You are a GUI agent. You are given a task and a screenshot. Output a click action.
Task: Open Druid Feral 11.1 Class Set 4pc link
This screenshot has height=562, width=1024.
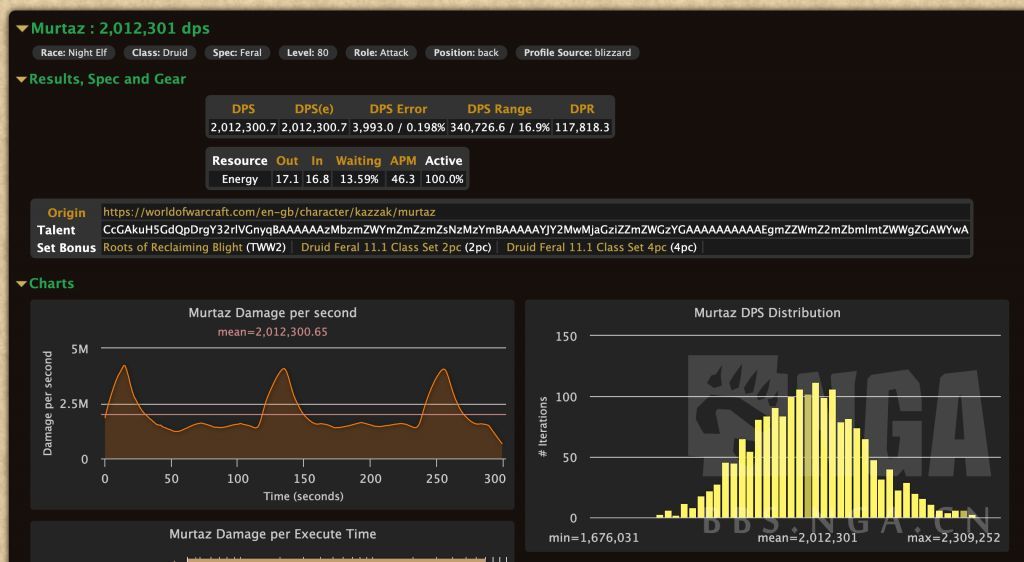[x=587, y=247]
